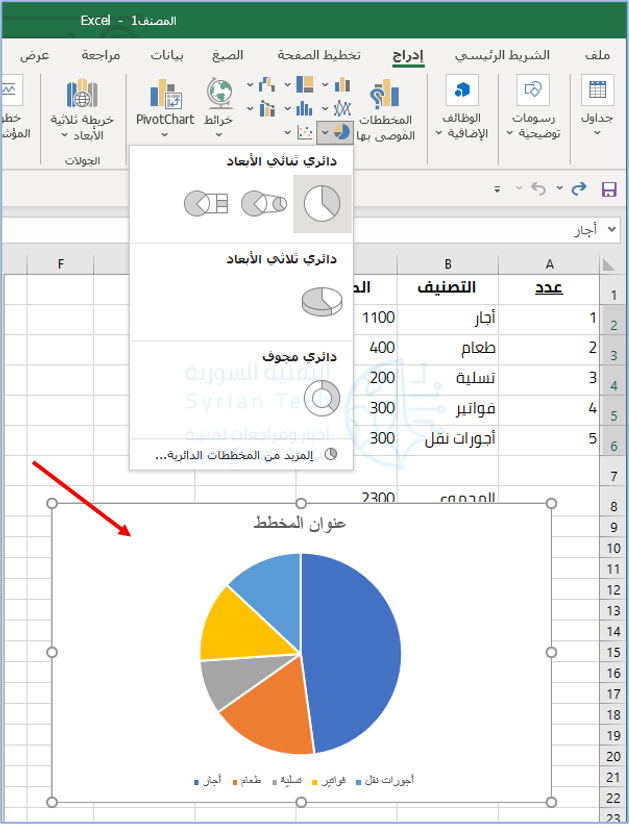Image resolution: width=629 pixels, height=824 pixels.
Task: Click the line chart insert icon
Action: 342,109
